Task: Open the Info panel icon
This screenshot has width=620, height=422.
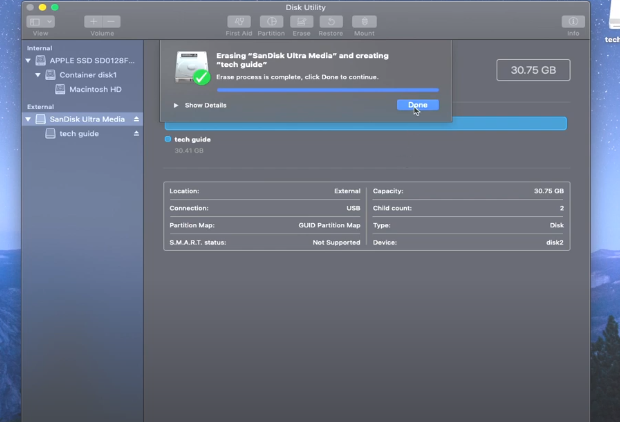Action: [573, 22]
